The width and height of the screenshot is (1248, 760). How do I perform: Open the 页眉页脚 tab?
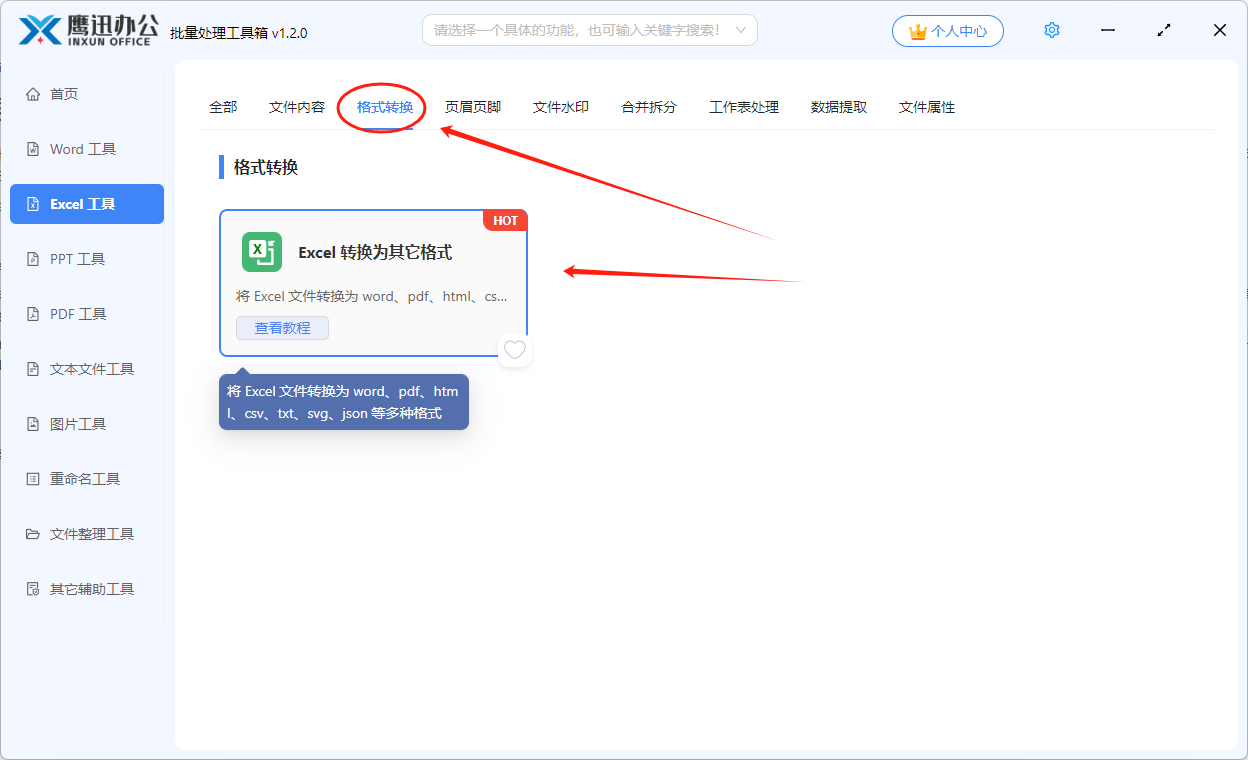click(473, 107)
